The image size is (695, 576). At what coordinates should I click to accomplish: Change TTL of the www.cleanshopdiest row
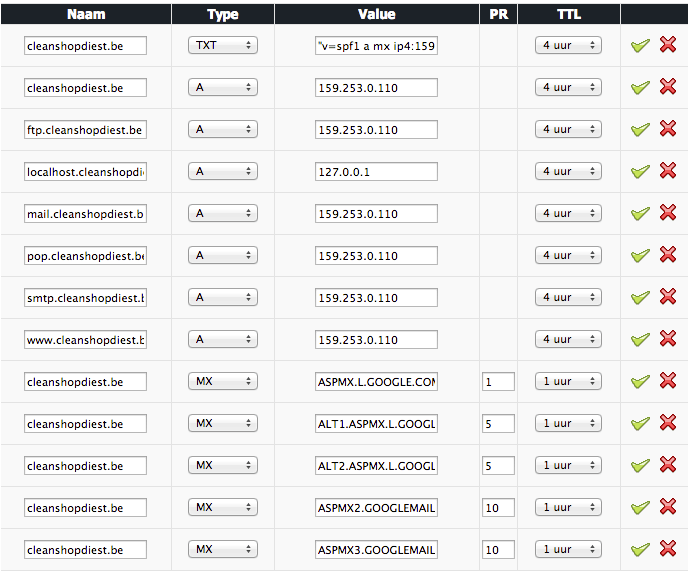click(x=568, y=339)
